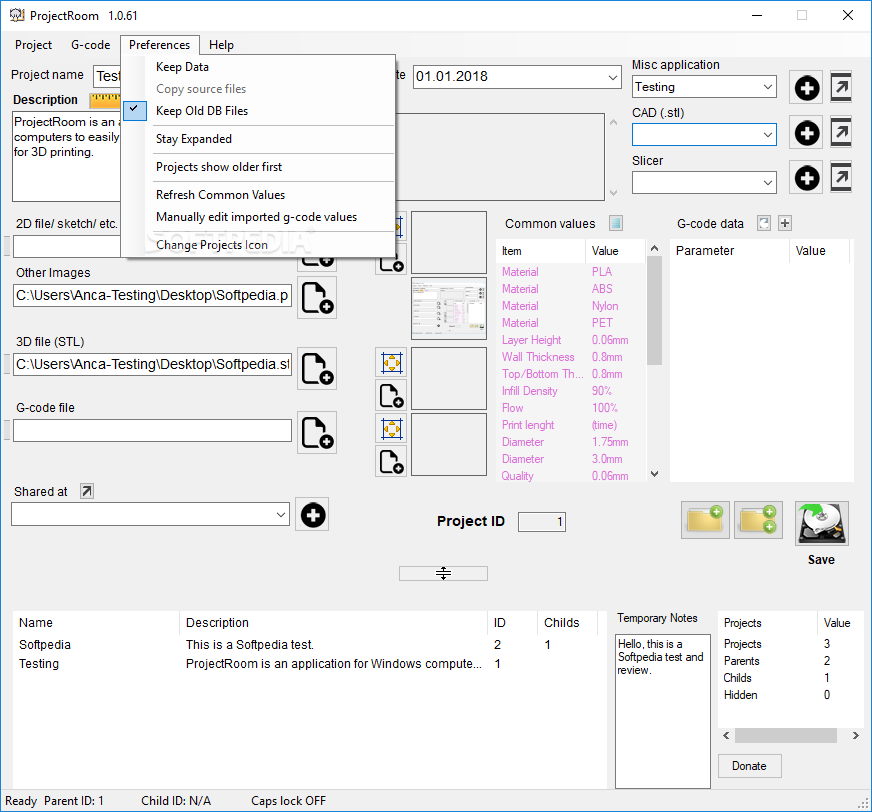Image resolution: width=872 pixels, height=812 pixels.
Task: Select Manually edit imported g-code values
Action: pos(256,217)
